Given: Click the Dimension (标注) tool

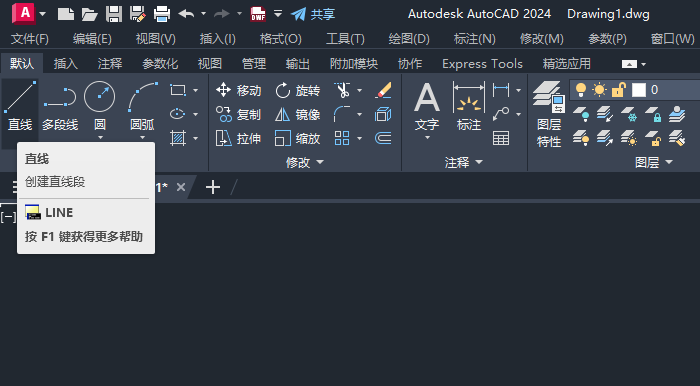Looking at the screenshot, I should pyautogui.click(x=469, y=106).
